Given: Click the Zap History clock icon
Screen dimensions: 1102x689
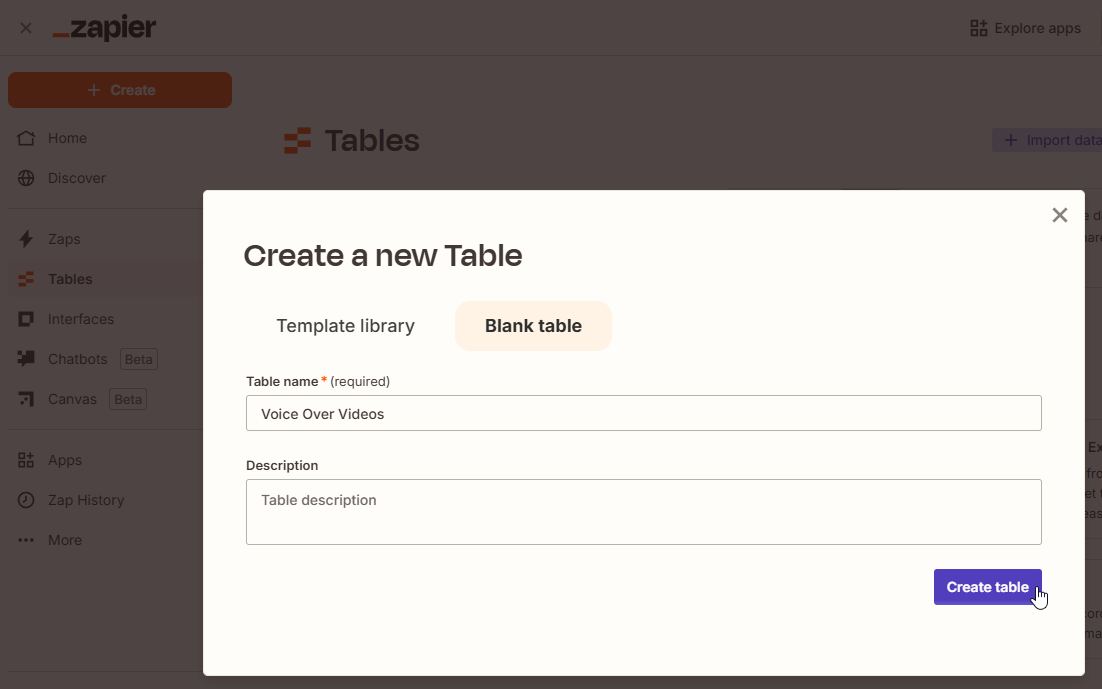Looking at the screenshot, I should click(x=27, y=500).
